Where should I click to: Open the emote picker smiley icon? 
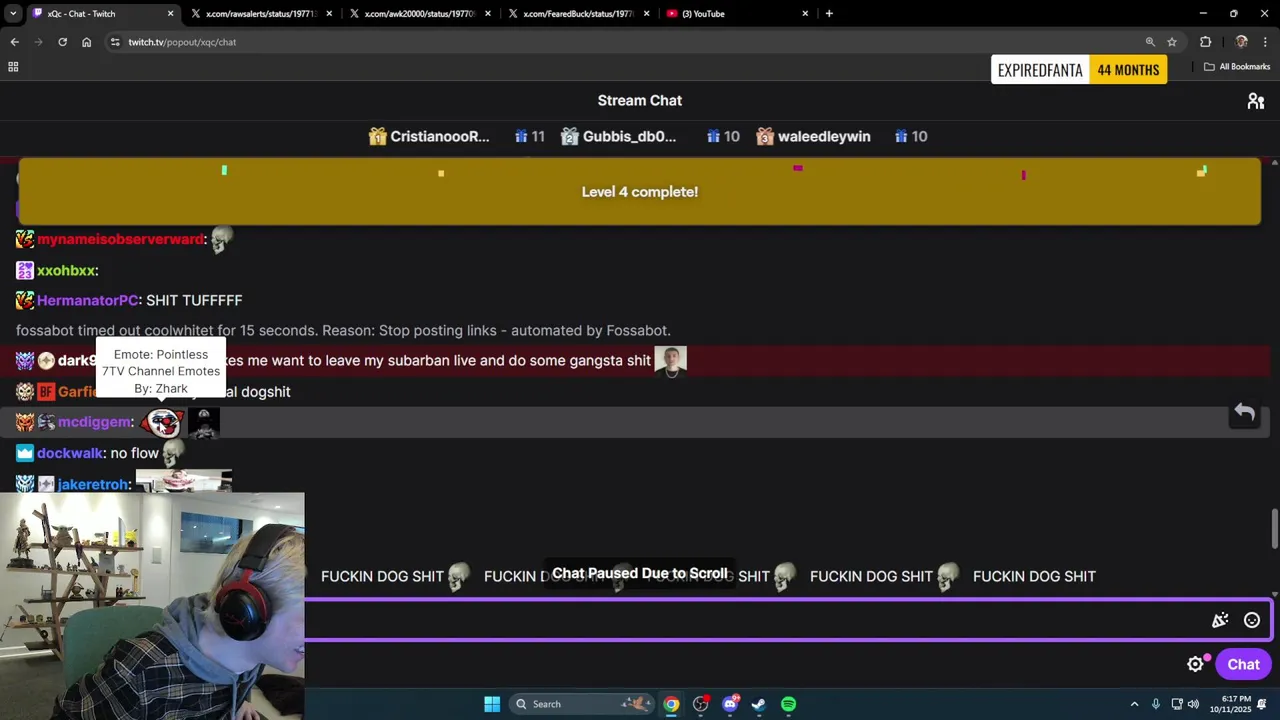pos(1251,620)
